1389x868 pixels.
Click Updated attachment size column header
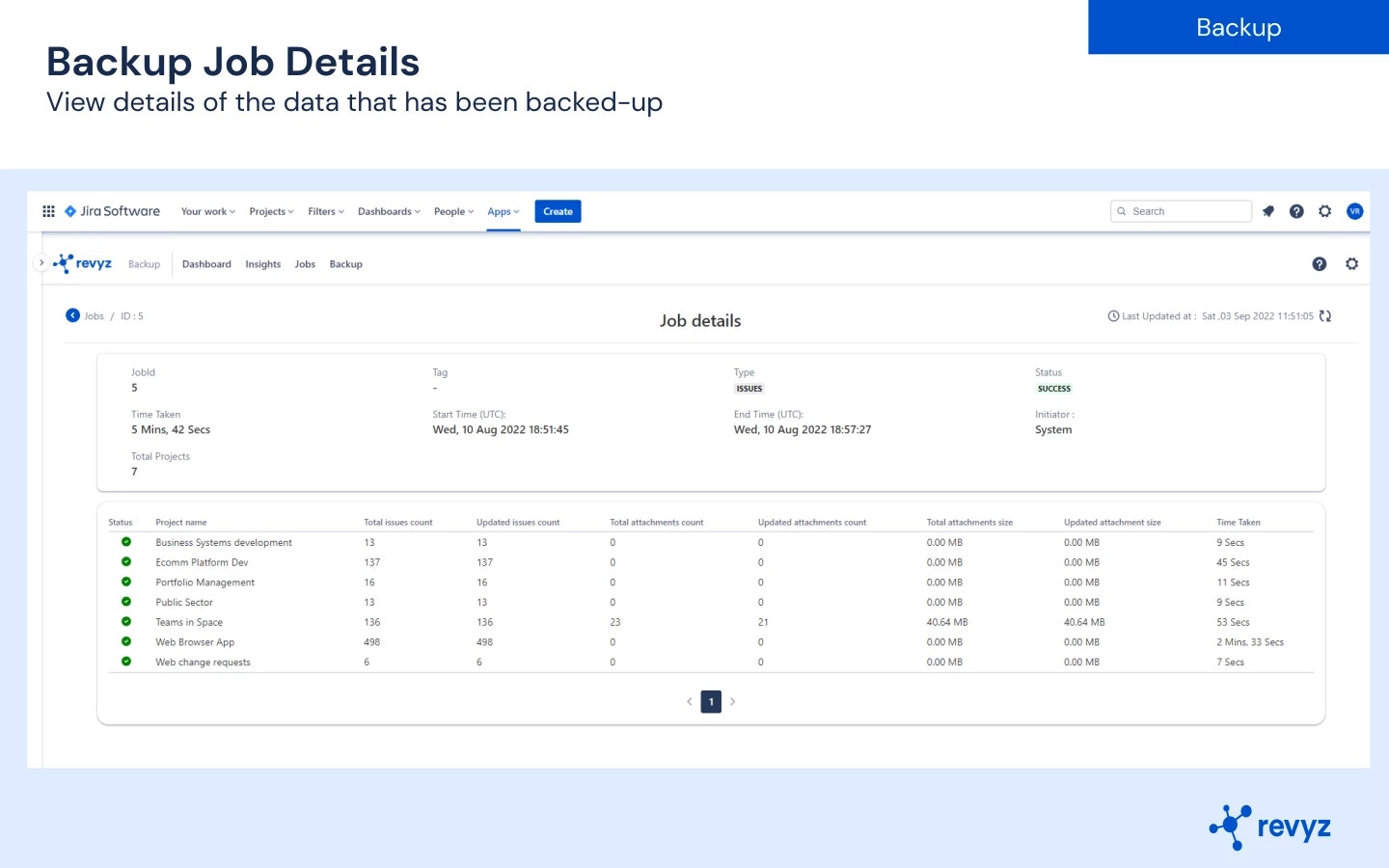point(1112,522)
